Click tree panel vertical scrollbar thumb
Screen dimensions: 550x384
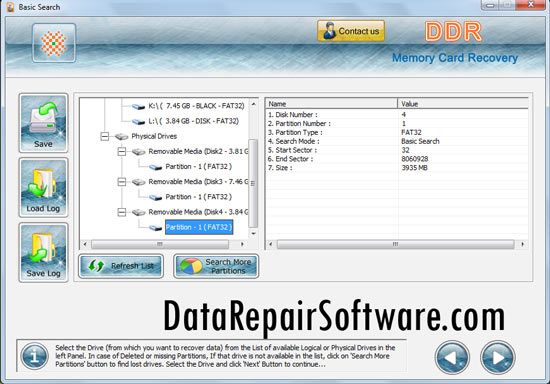pyautogui.click(x=253, y=183)
